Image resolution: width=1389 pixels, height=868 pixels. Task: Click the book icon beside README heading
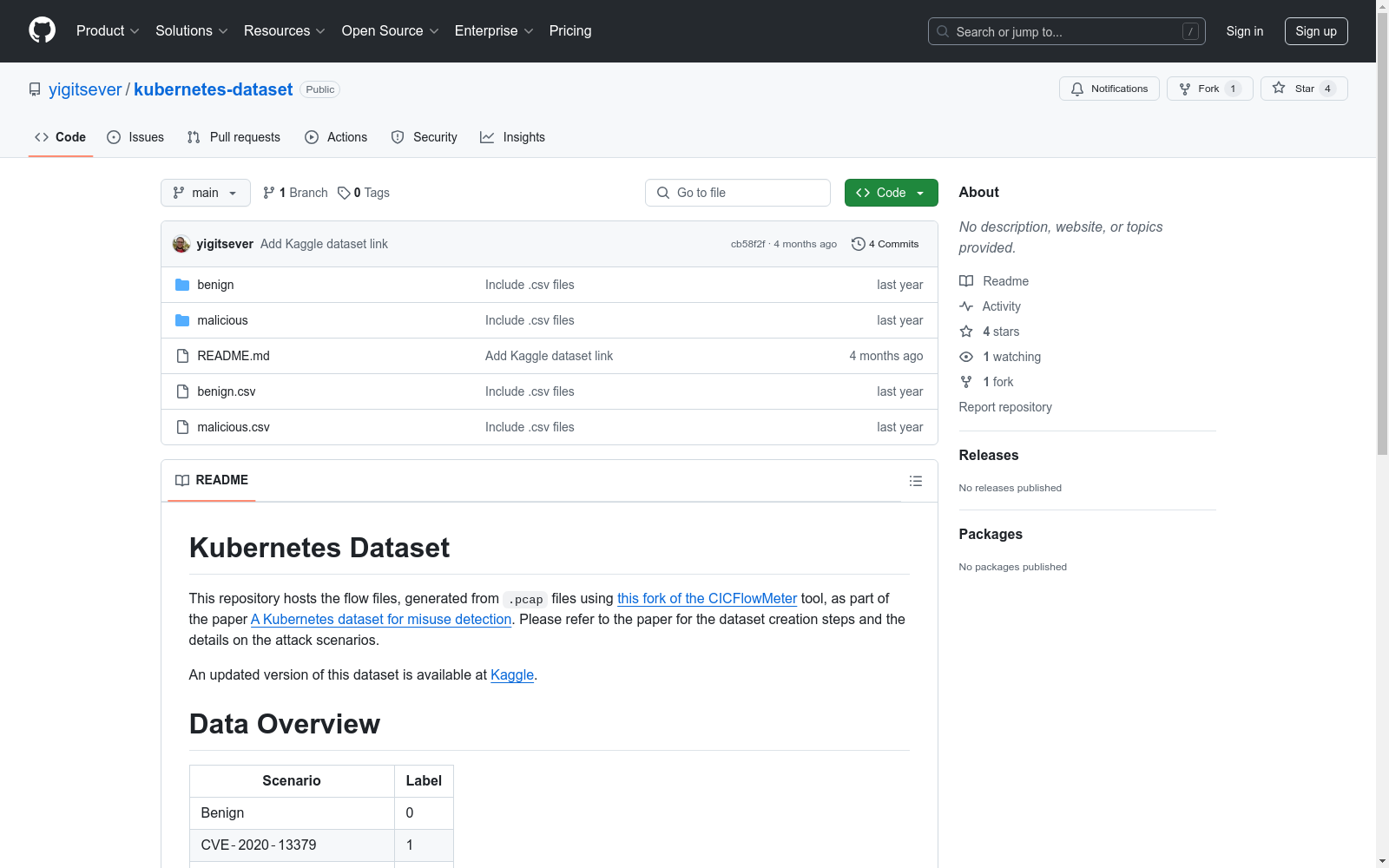[x=182, y=480]
